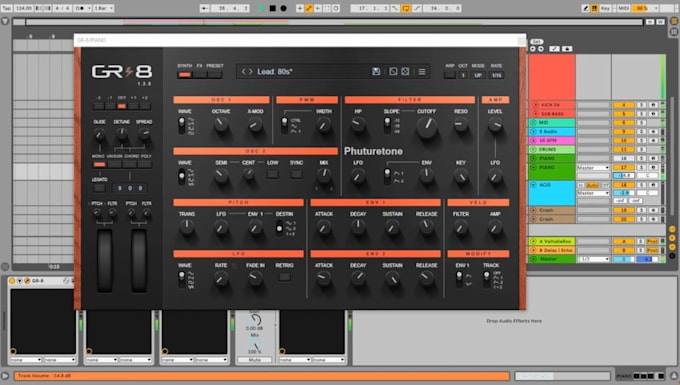Click the randomize dice icon in GR-8
Image resolution: width=680 pixels, height=385 pixels.
click(x=405, y=72)
